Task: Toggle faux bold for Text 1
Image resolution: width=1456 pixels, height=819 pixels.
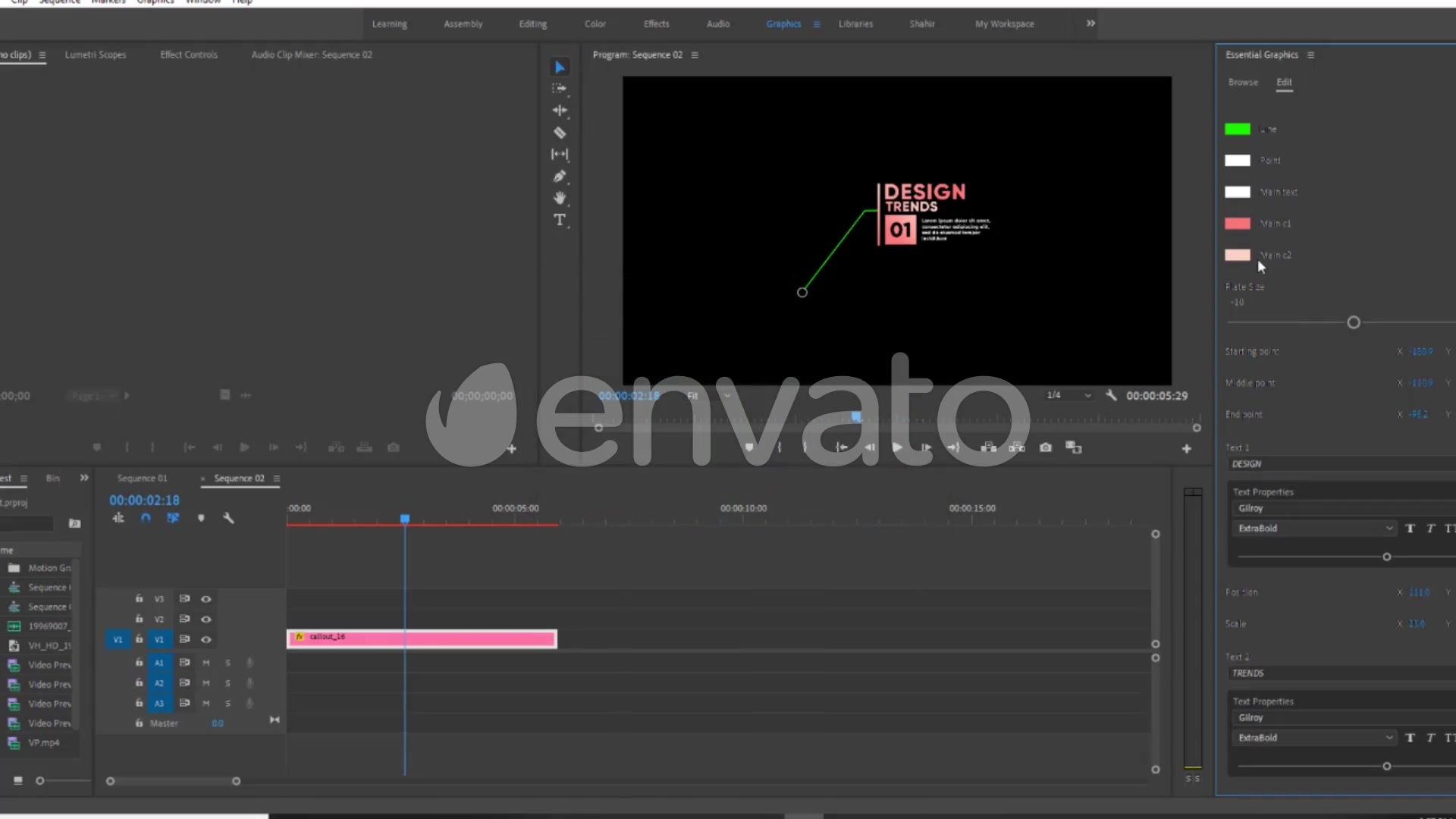Action: [1410, 529]
